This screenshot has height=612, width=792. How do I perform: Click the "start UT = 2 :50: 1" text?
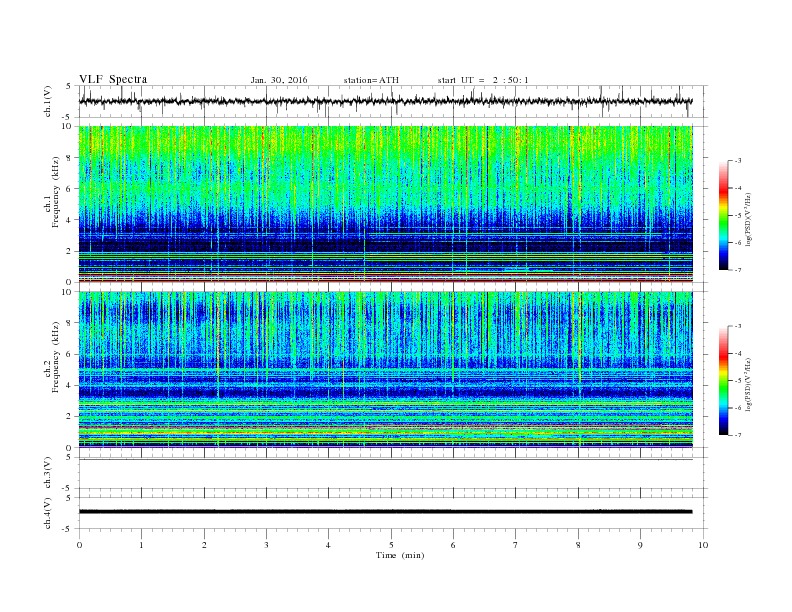[x=483, y=80]
